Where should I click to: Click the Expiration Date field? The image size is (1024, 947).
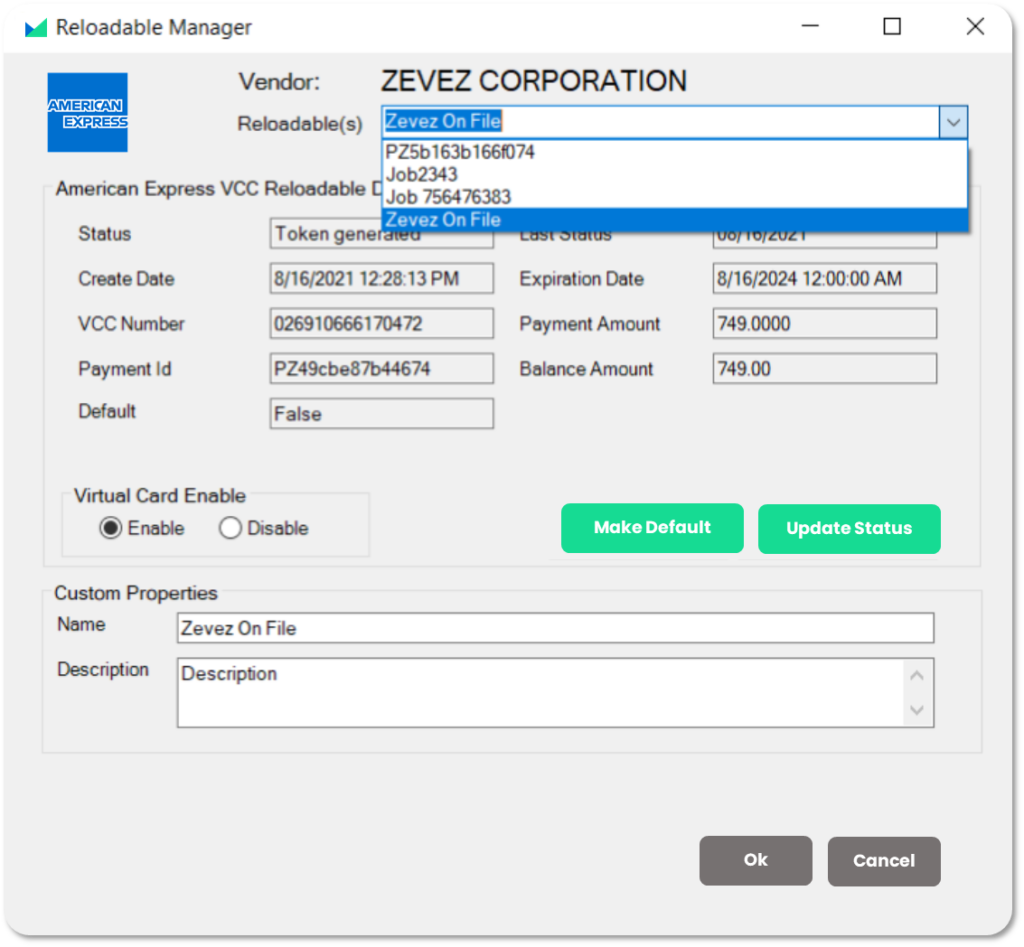coord(824,279)
